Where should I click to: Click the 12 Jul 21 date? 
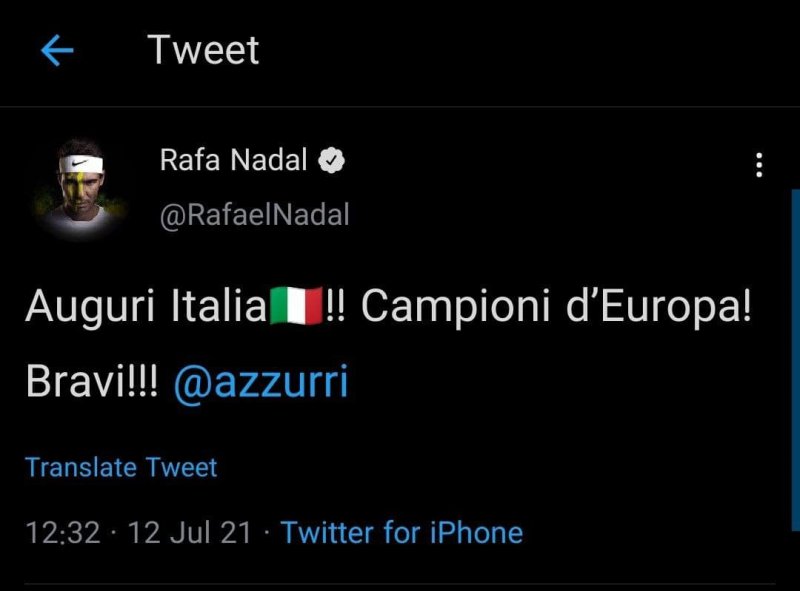(190, 532)
